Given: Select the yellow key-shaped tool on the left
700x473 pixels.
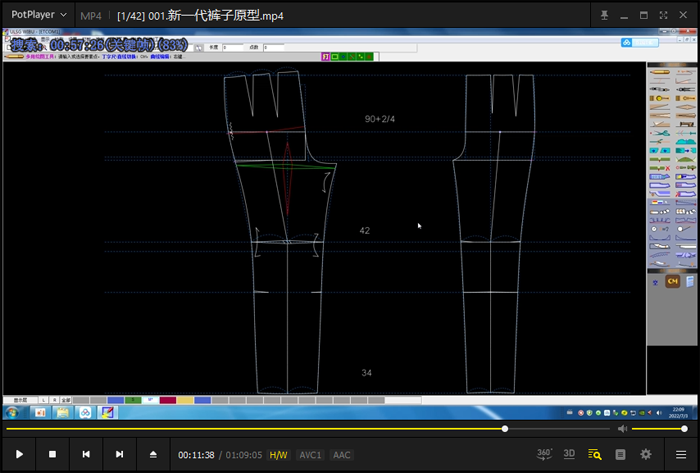Looking at the screenshot, I should [659, 98].
